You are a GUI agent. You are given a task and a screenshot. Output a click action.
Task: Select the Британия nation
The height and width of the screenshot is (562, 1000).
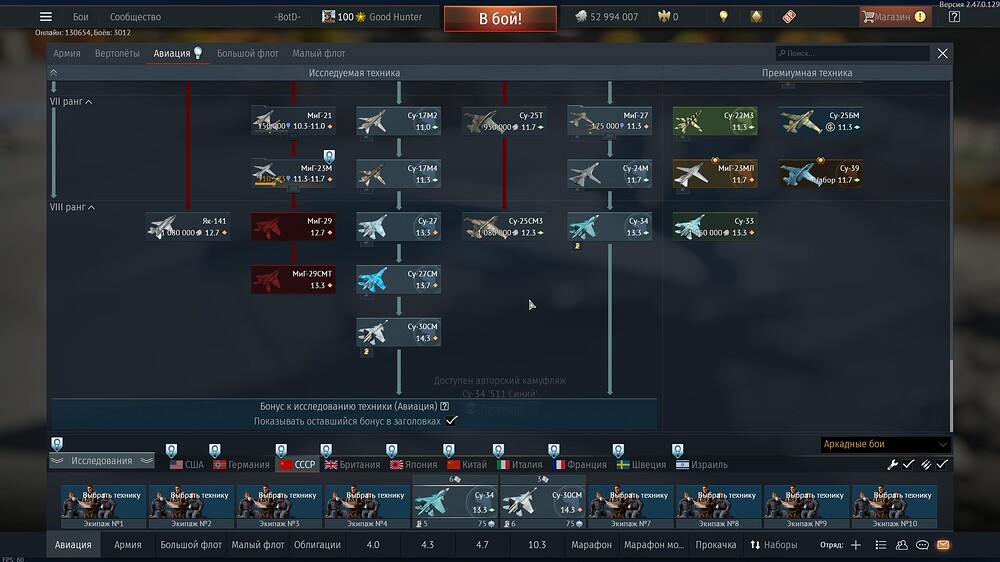tap(352, 465)
